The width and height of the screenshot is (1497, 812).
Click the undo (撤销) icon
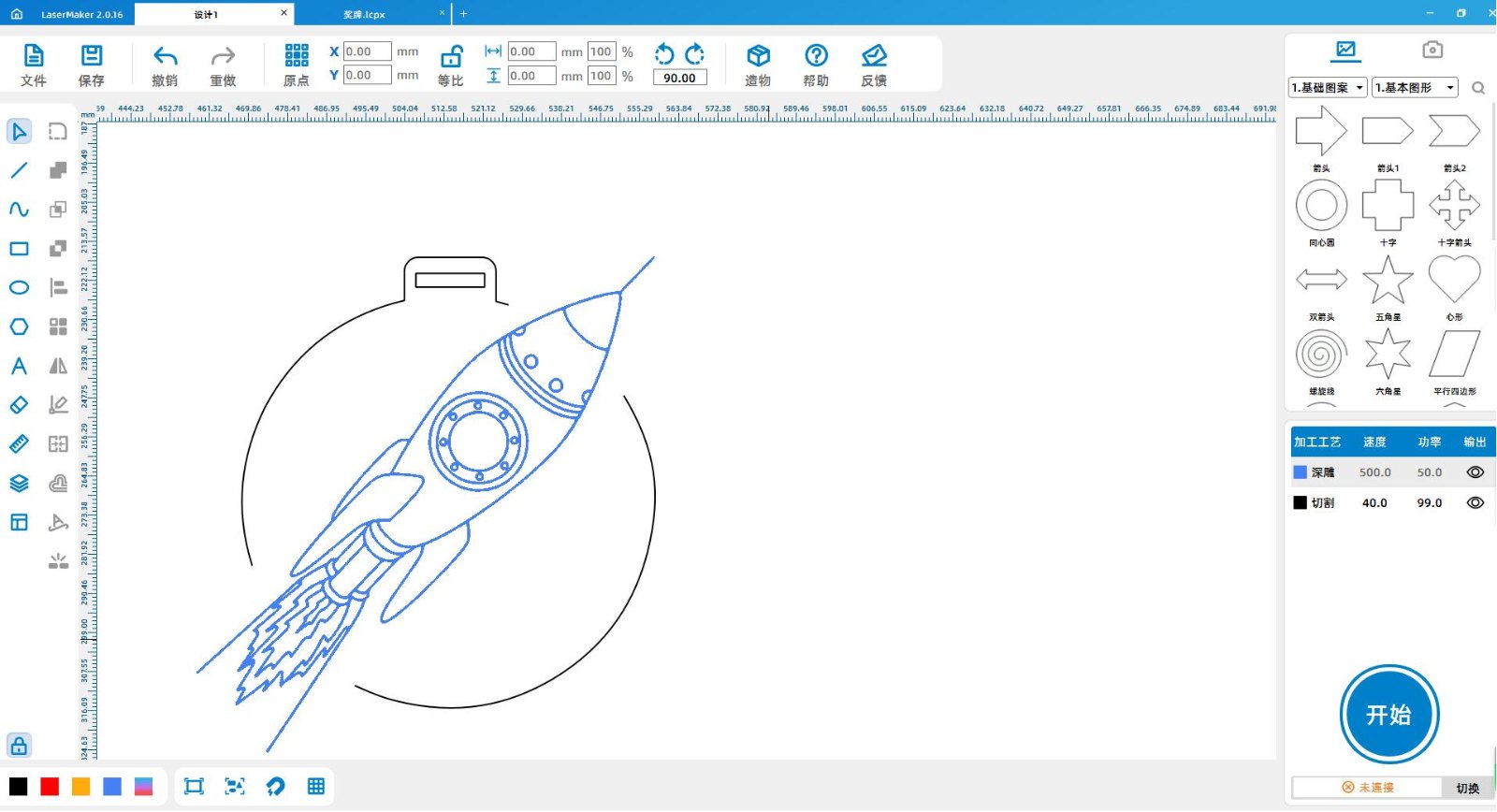(165, 57)
